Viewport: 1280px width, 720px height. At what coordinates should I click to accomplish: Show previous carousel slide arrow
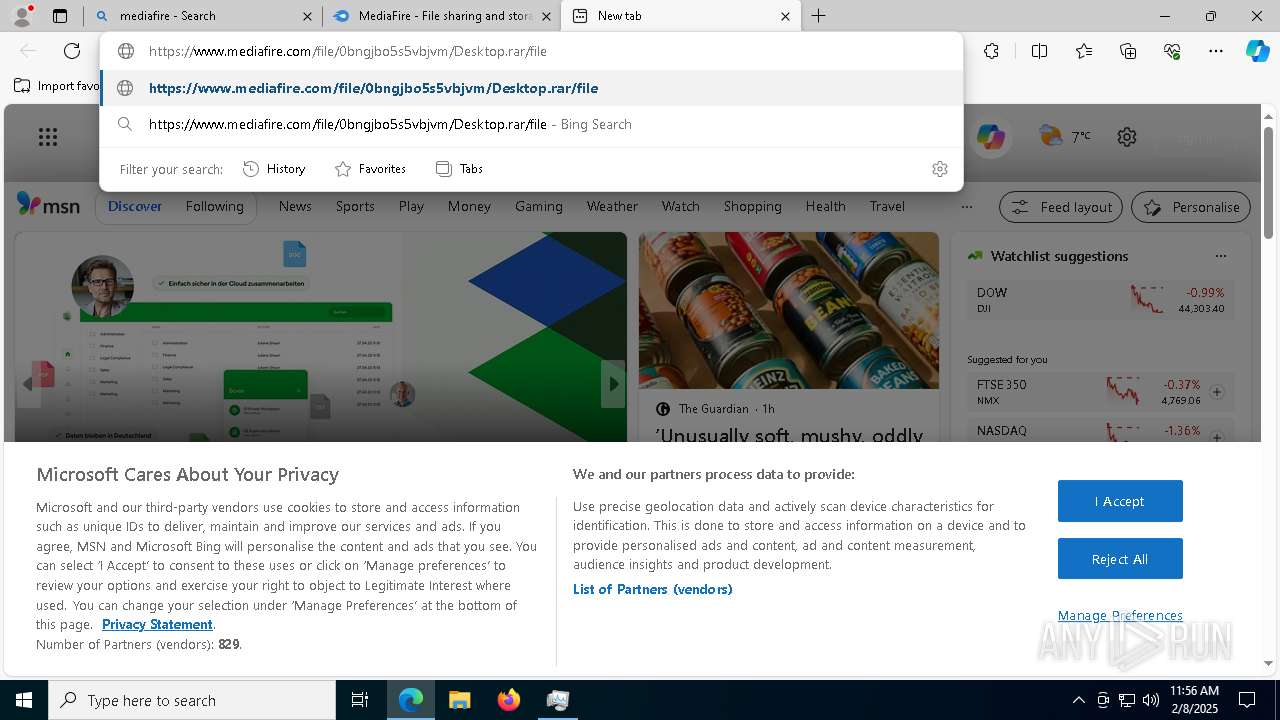click(27, 384)
